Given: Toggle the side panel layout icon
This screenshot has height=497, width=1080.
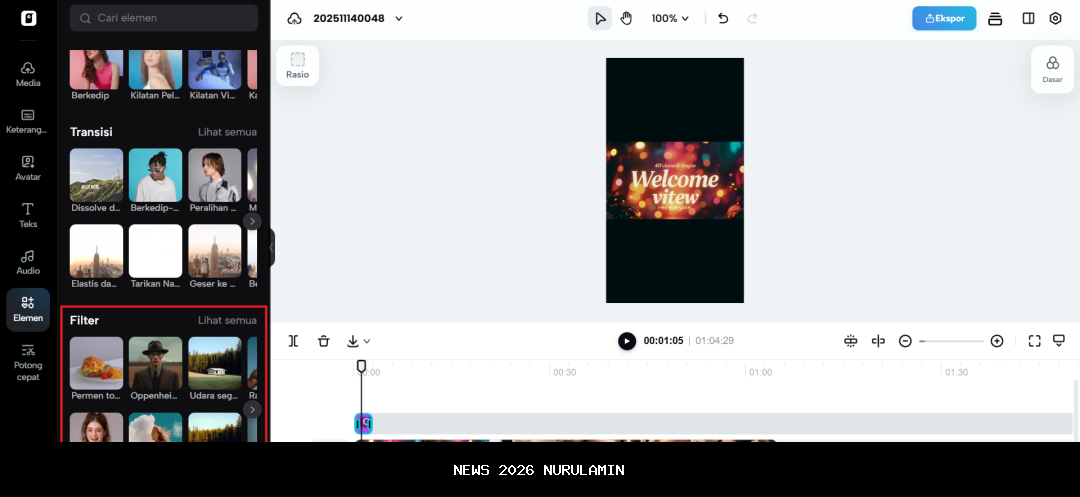Looking at the screenshot, I should (1028, 18).
